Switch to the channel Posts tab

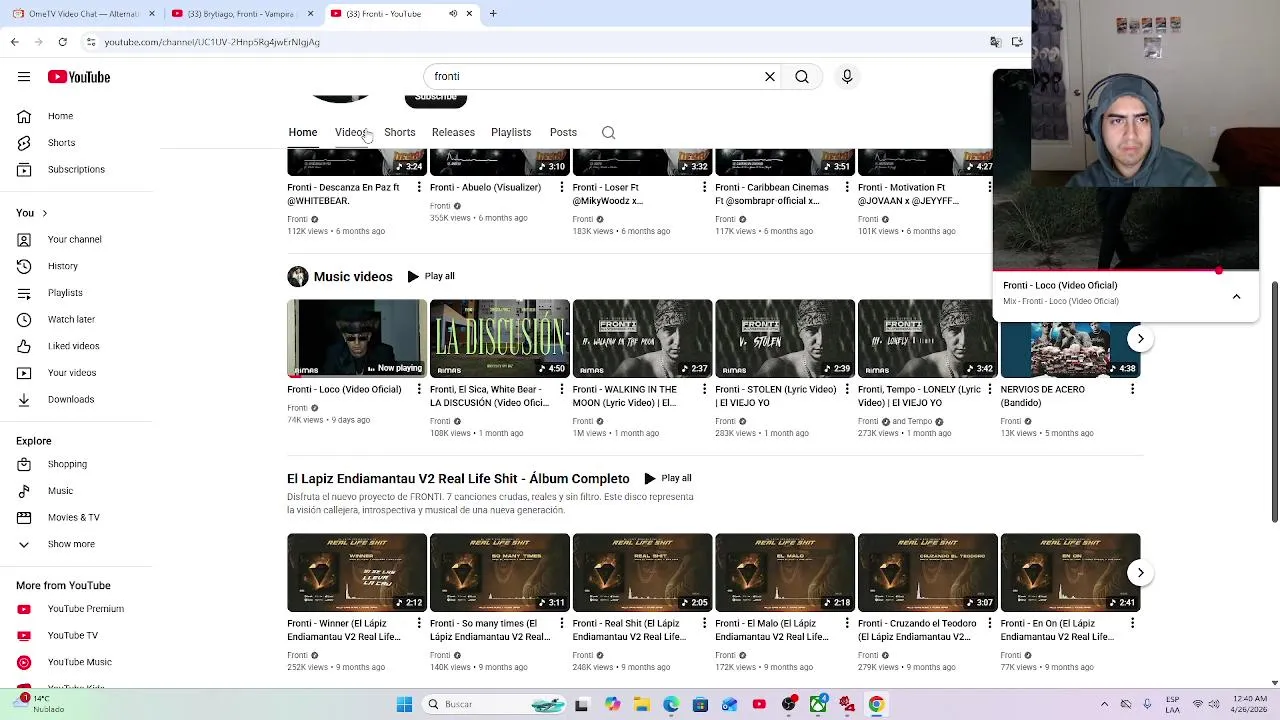563,132
